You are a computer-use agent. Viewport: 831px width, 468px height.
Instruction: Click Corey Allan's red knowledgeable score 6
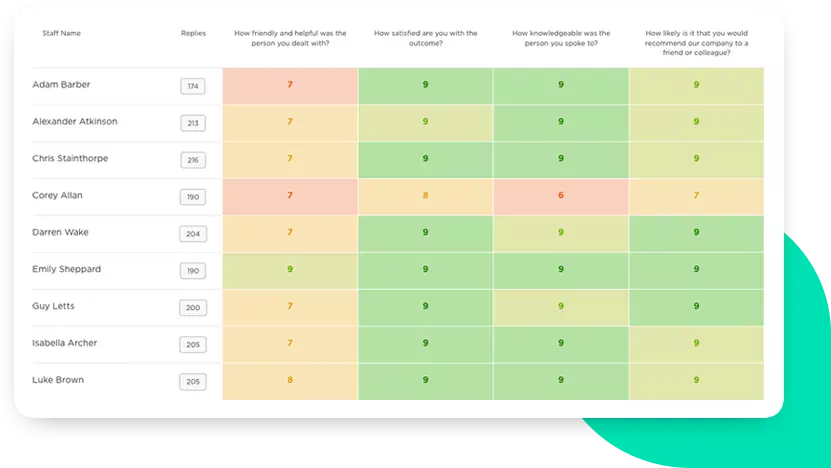[561, 197]
